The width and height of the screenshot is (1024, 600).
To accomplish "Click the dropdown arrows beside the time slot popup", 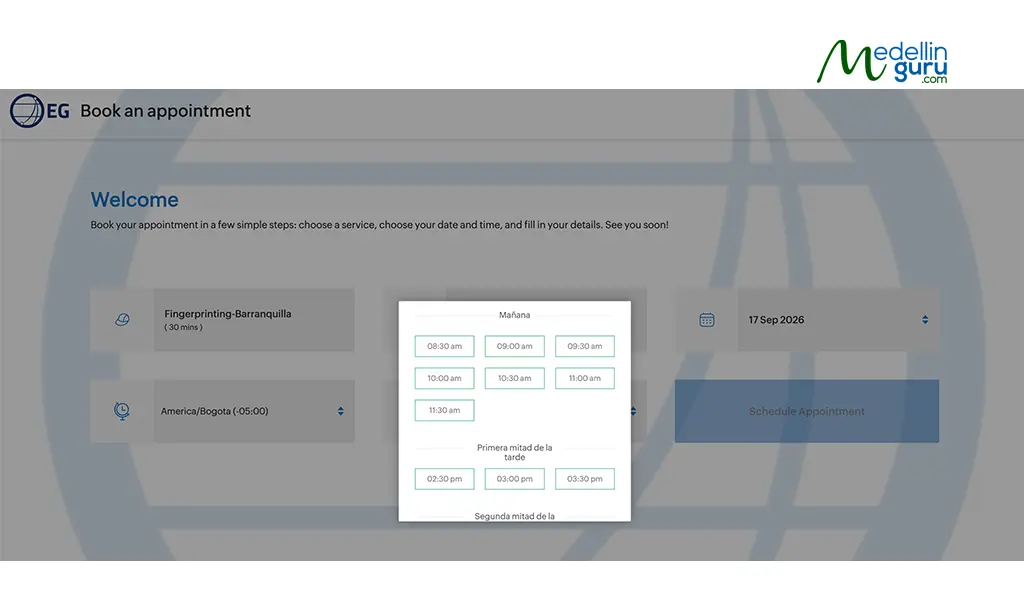I will [x=633, y=411].
